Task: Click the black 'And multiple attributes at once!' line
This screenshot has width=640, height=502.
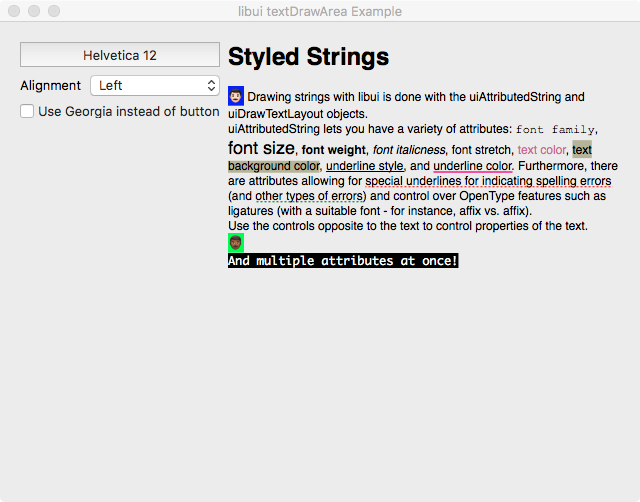Action: (x=343, y=261)
